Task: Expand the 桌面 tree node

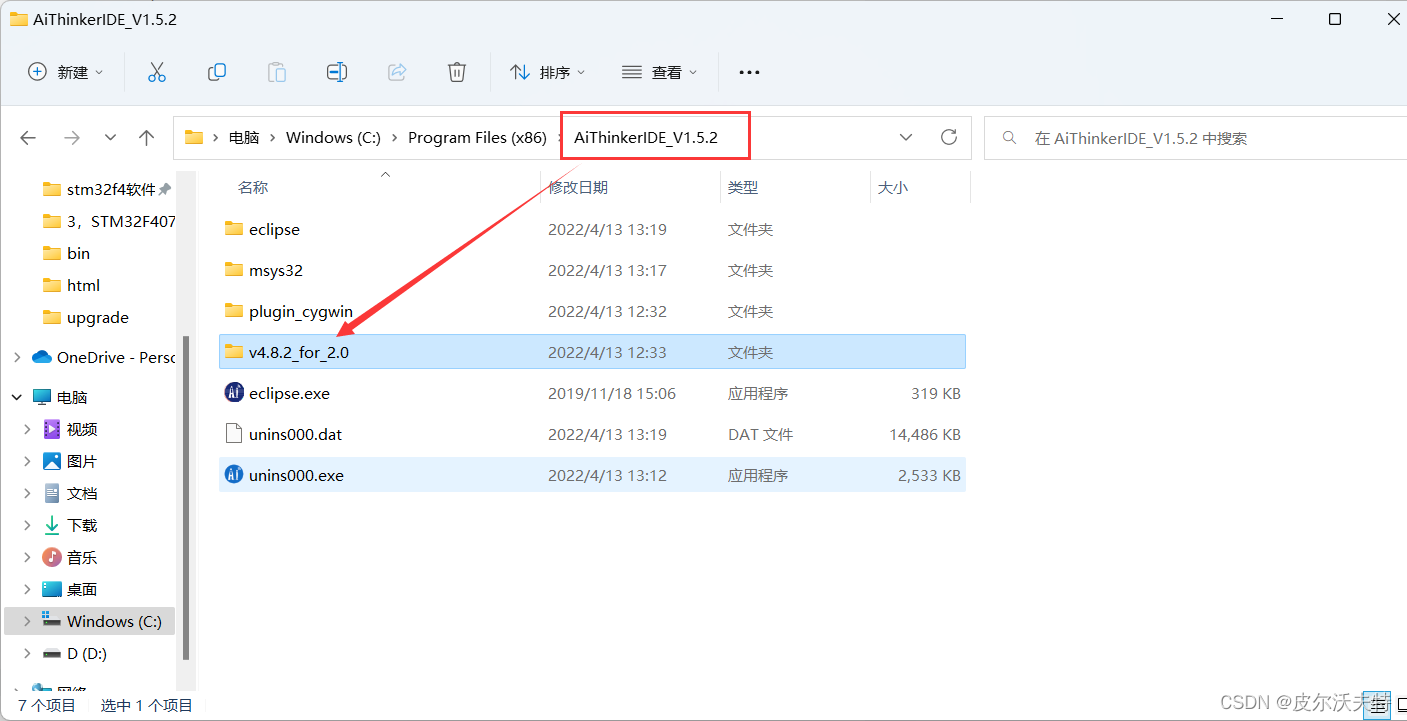Action: 29,589
